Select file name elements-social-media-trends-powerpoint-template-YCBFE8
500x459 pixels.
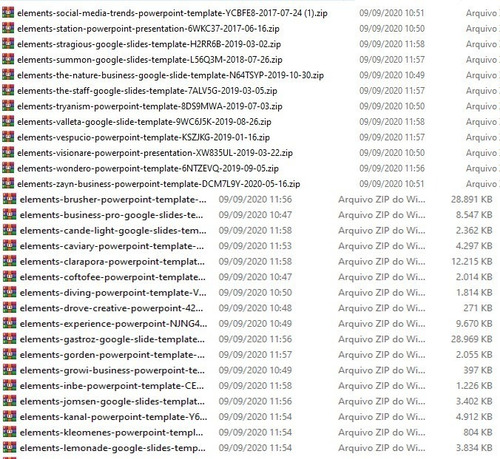(x=172, y=13)
